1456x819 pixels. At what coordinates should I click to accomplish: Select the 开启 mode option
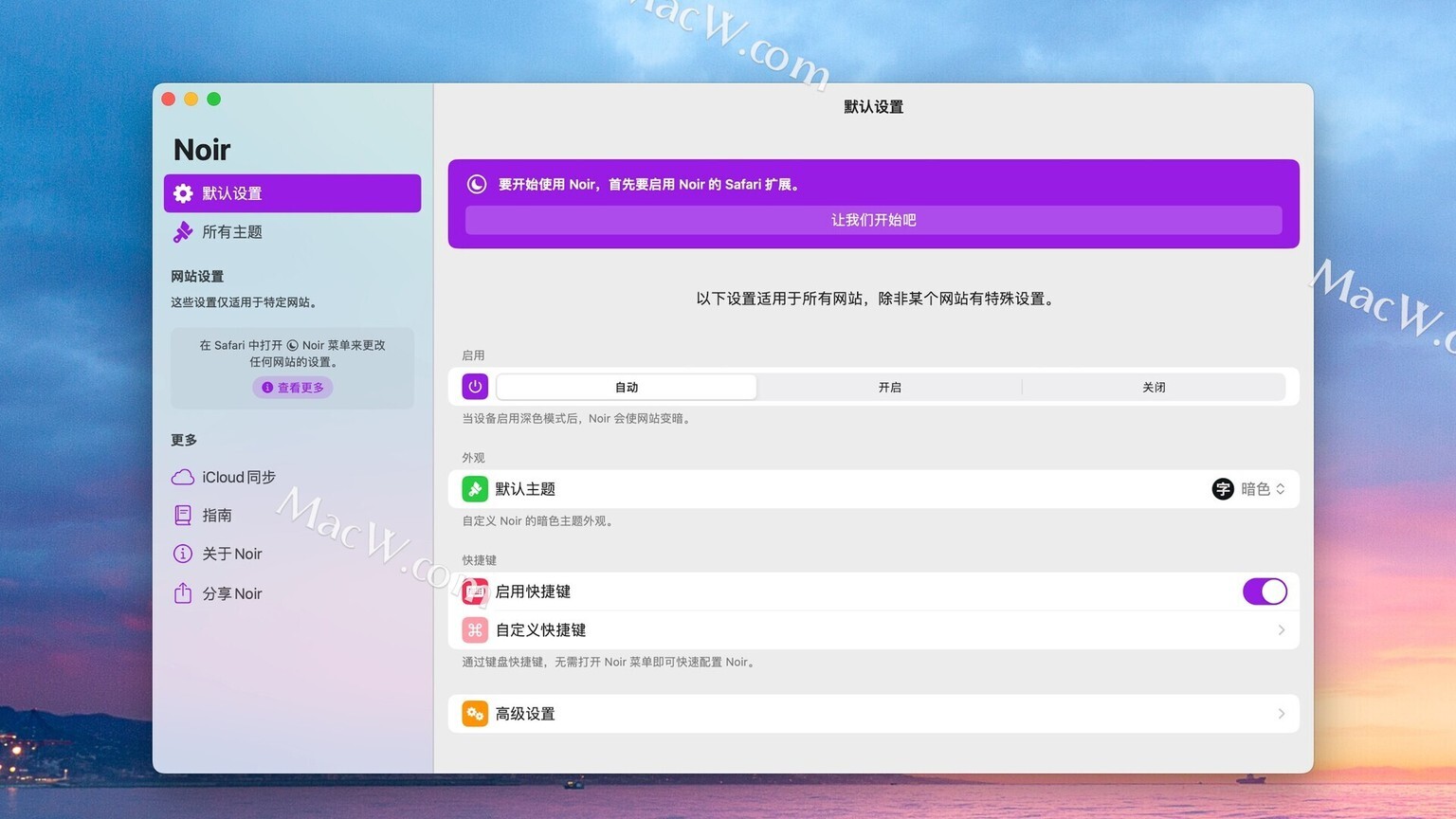click(x=889, y=387)
